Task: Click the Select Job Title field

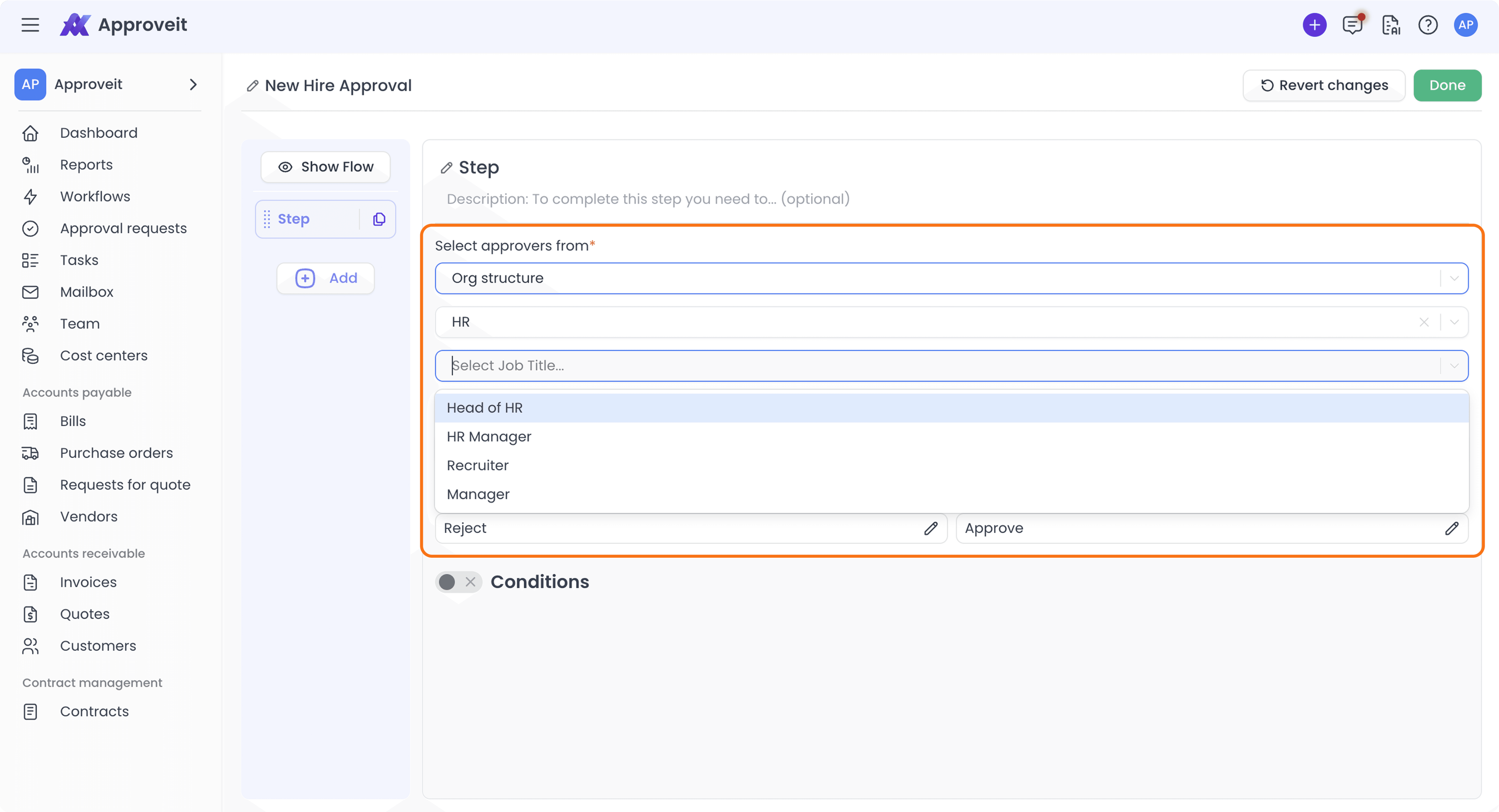Action: (x=952, y=366)
